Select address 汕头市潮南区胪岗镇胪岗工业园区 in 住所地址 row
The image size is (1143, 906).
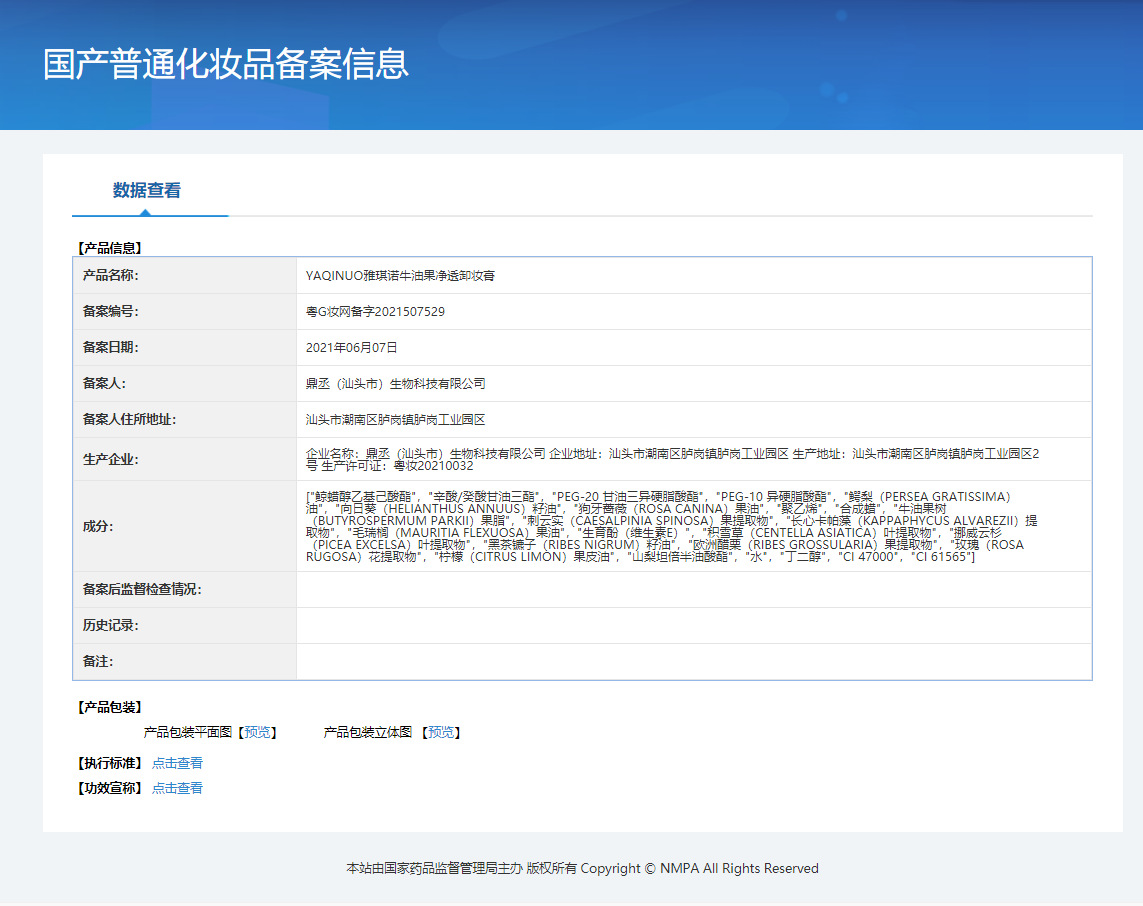coord(395,420)
